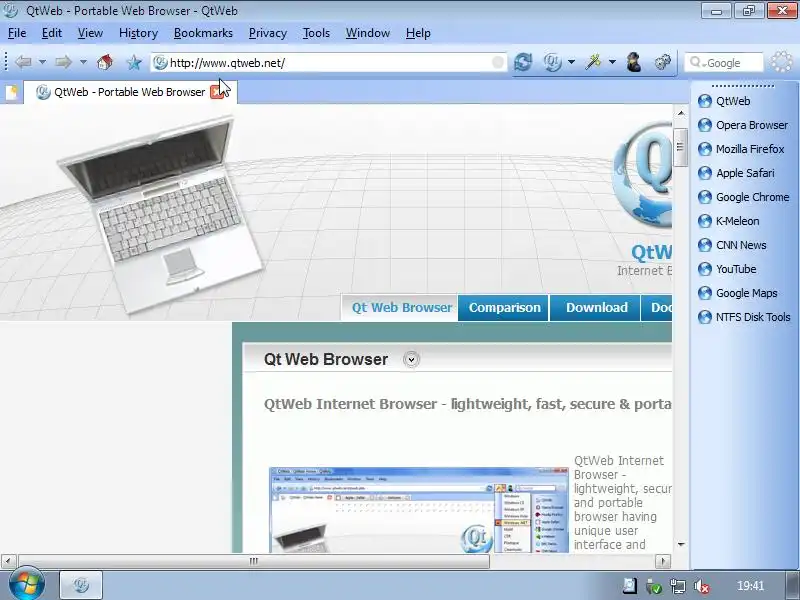This screenshot has height=600, width=800.
Task: Click the vertical scrollbar up arrow
Action: pos(681,113)
